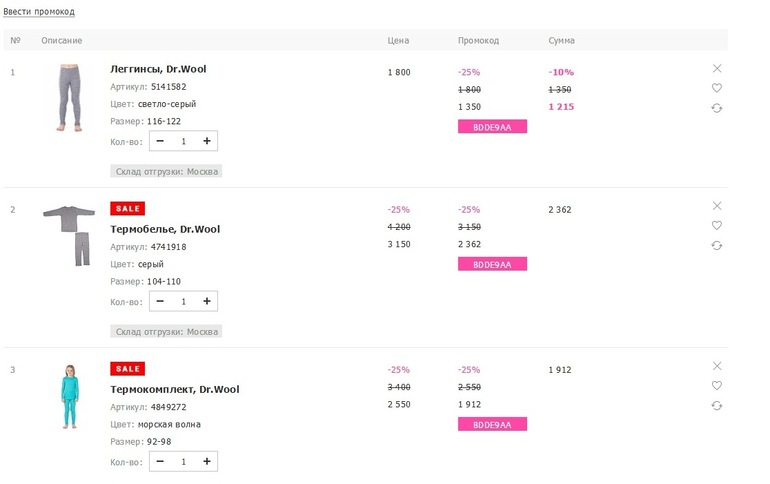
Task: Open the Леггинсы, Dr.Wool product title
Action: tap(158, 69)
